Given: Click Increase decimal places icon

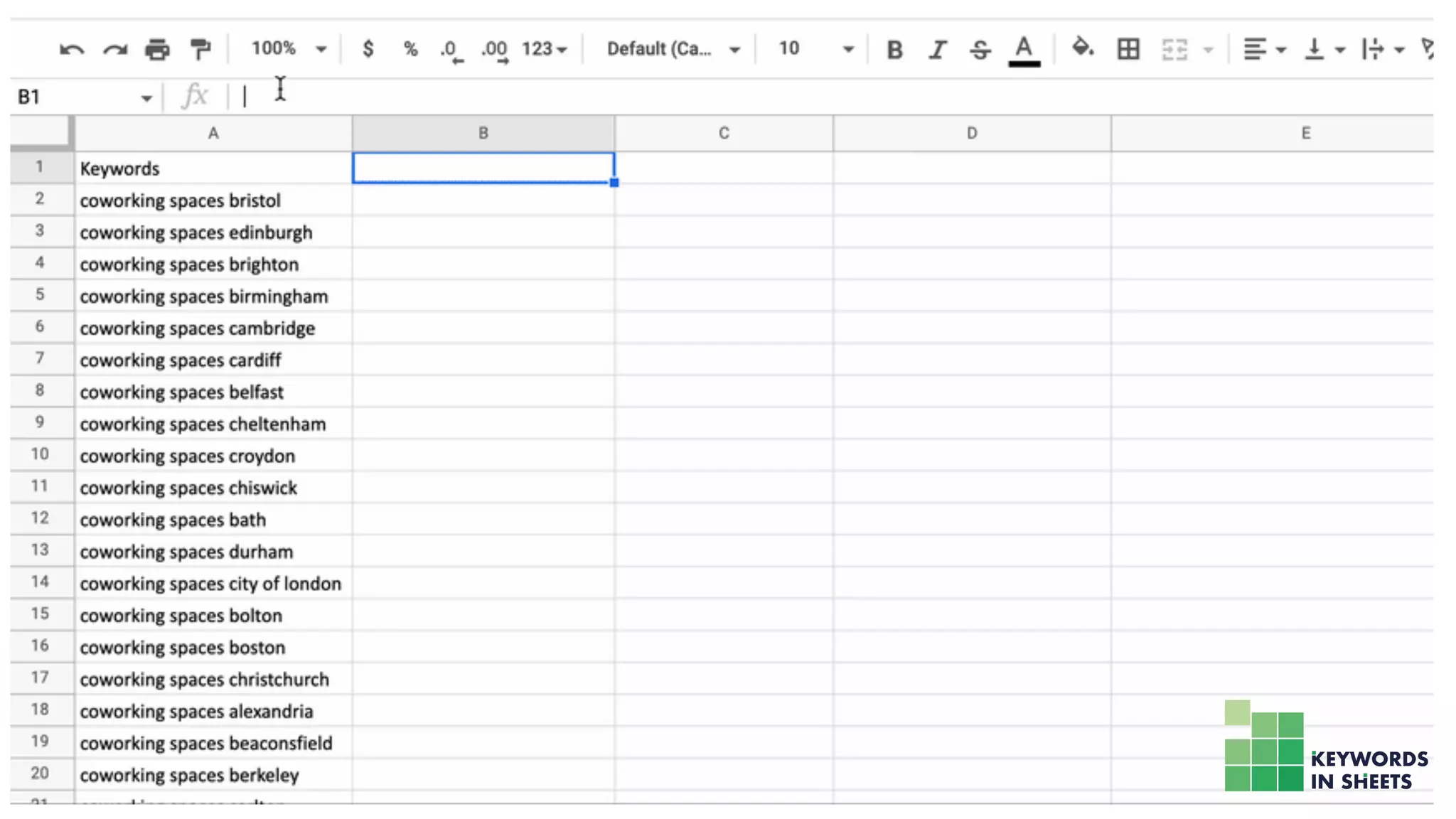Looking at the screenshot, I should [x=494, y=50].
